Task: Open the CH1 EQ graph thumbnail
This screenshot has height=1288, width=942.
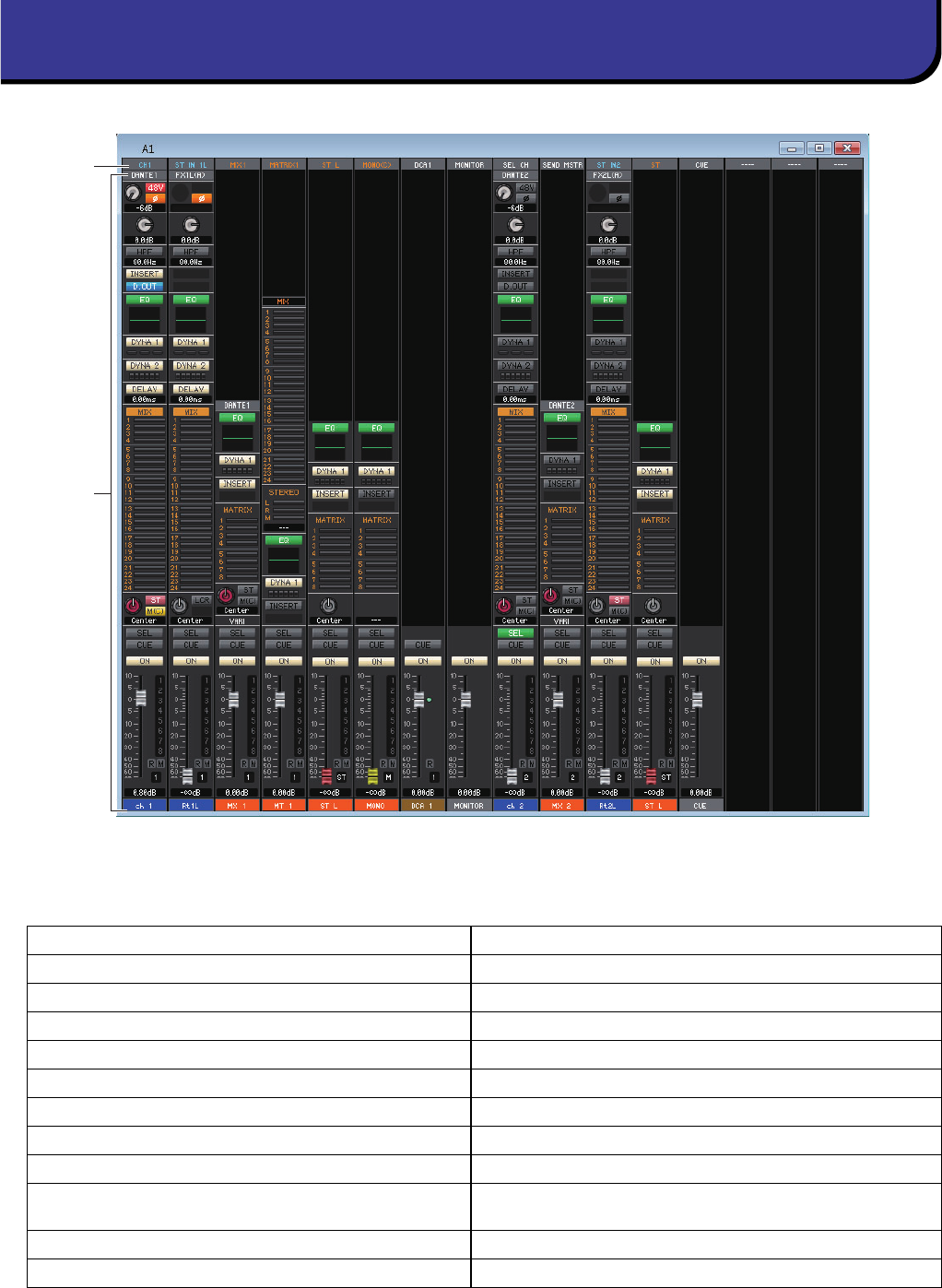Action: click(x=145, y=319)
